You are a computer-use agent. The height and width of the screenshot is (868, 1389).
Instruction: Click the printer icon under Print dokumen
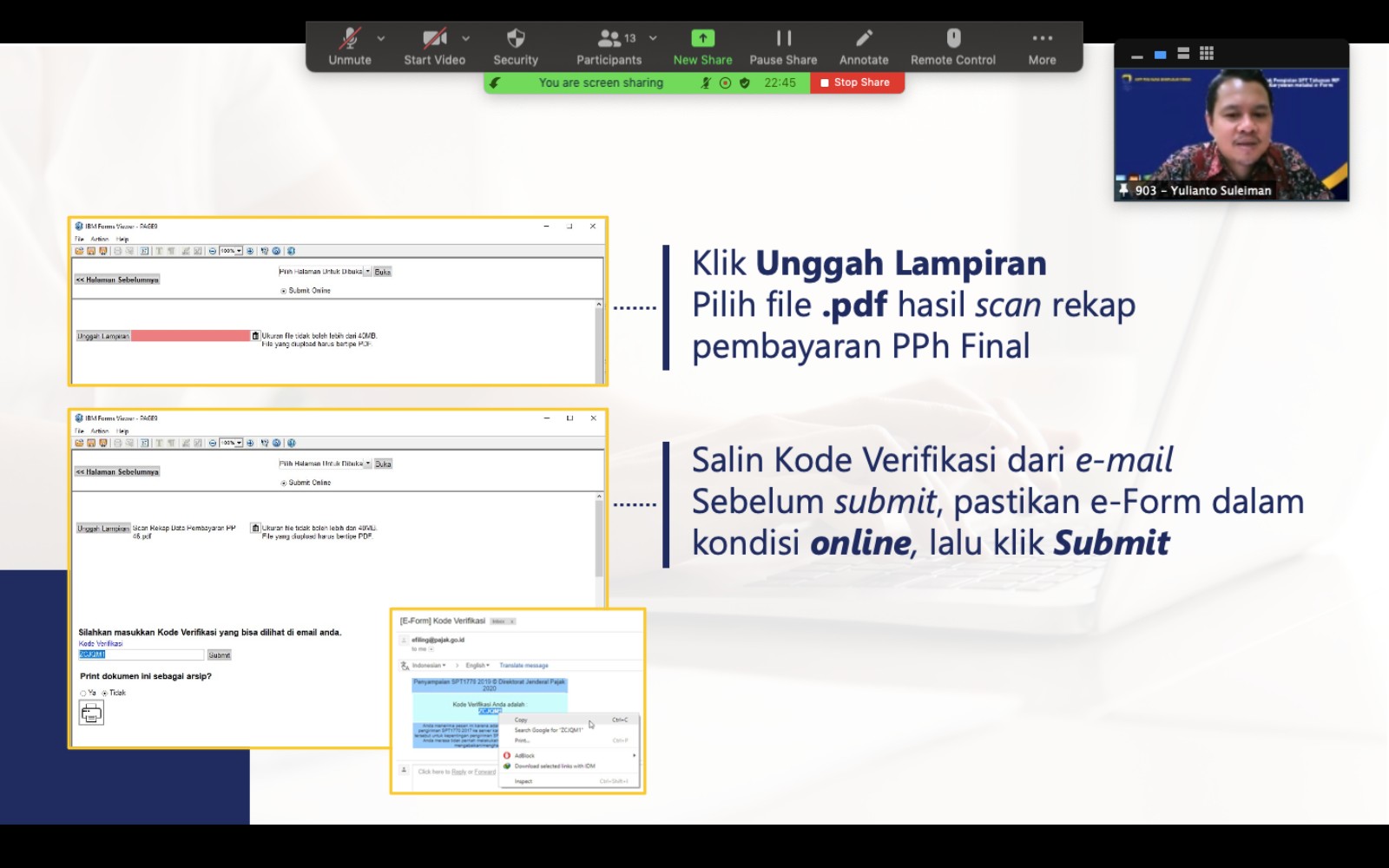tap(91, 713)
